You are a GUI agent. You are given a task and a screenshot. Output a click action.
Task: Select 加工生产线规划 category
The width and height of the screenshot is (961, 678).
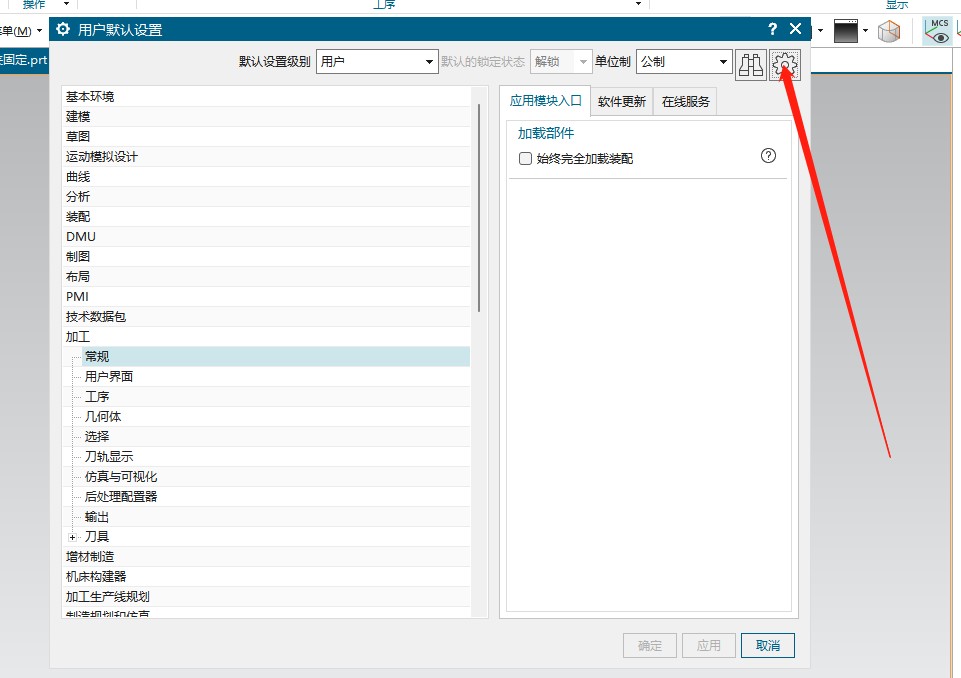click(x=266, y=597)
